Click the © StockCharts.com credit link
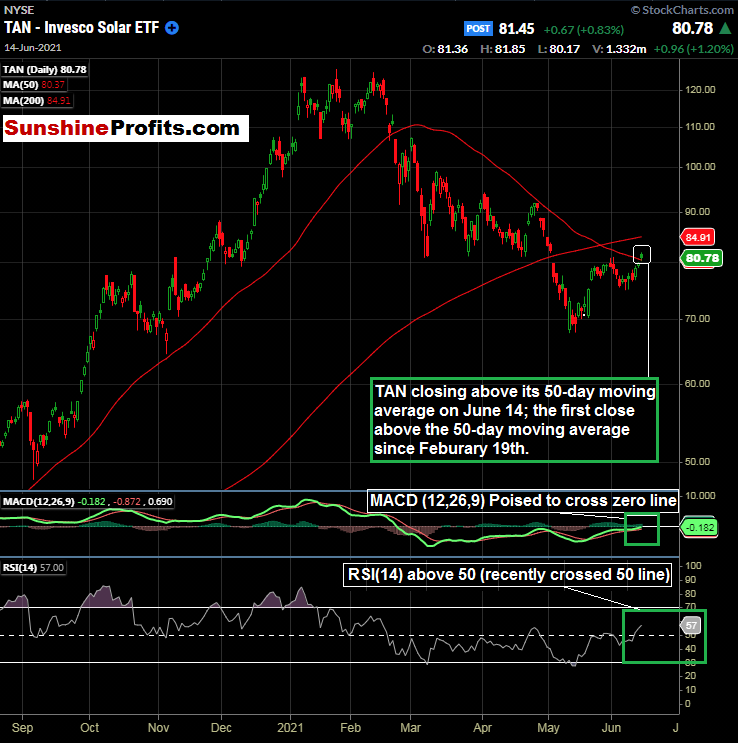 (682, 10)
